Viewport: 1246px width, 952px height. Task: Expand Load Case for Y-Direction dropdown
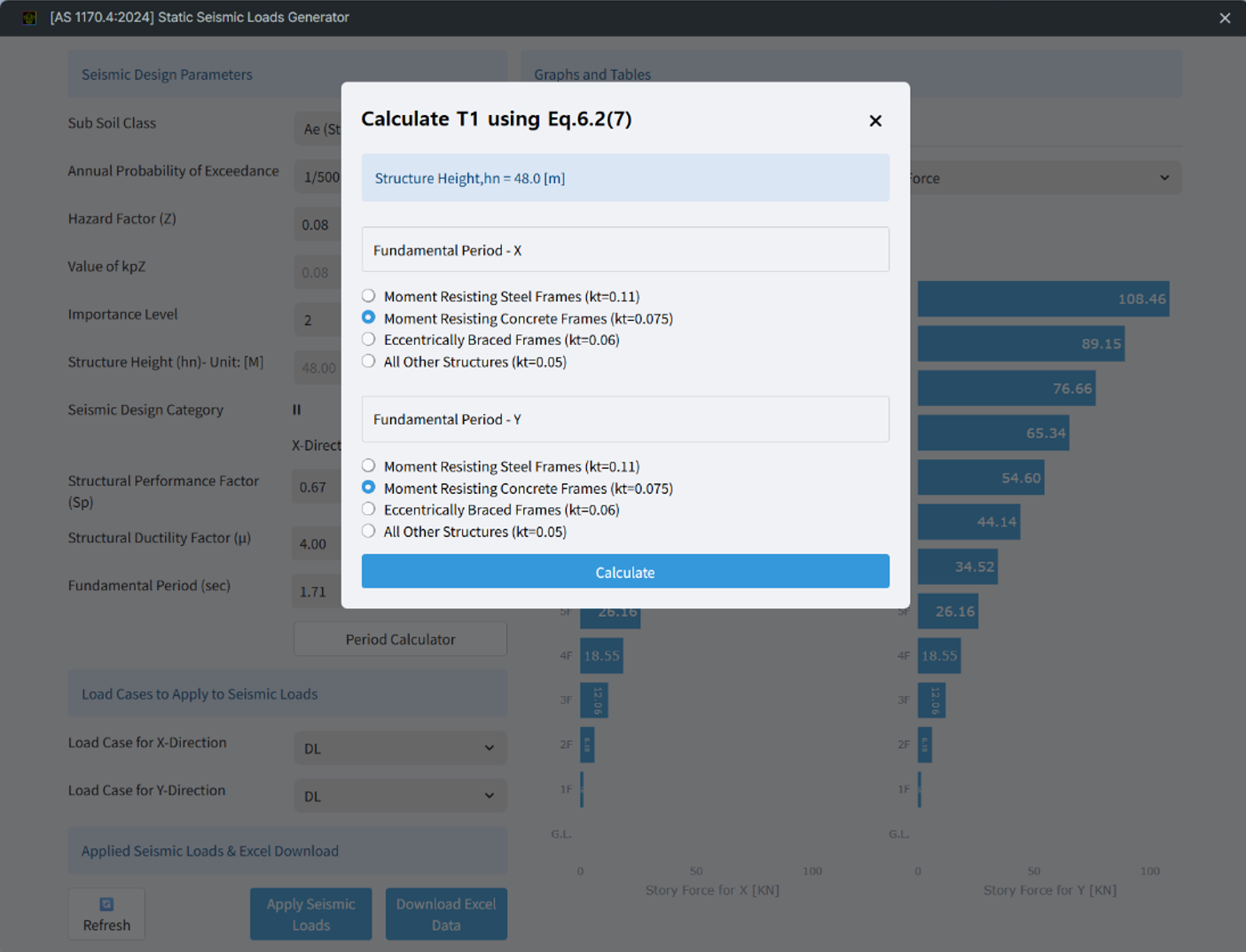coord(400,796)
